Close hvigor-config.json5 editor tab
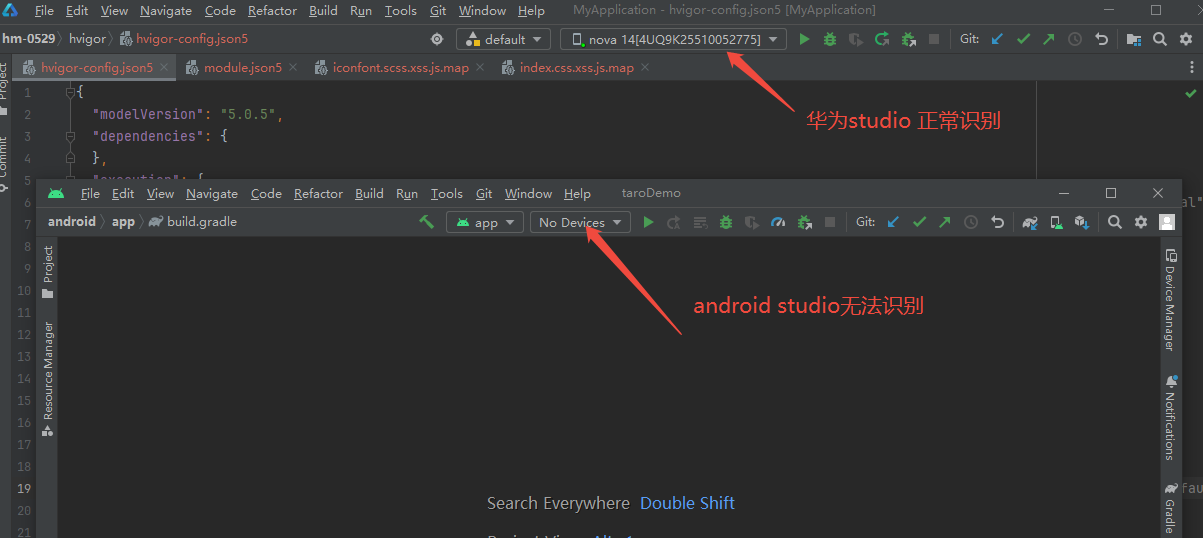The image size is (1203, 538). pos(165,68)
